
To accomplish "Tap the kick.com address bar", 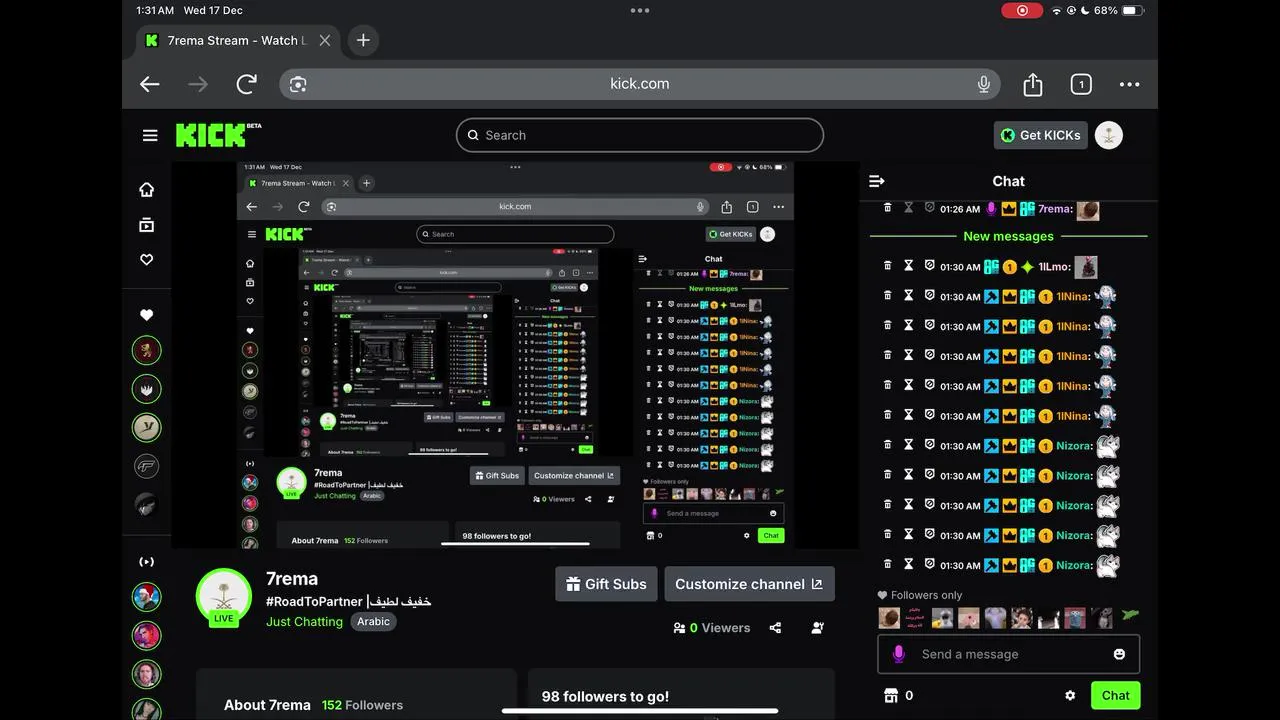I will coord(640,84).
